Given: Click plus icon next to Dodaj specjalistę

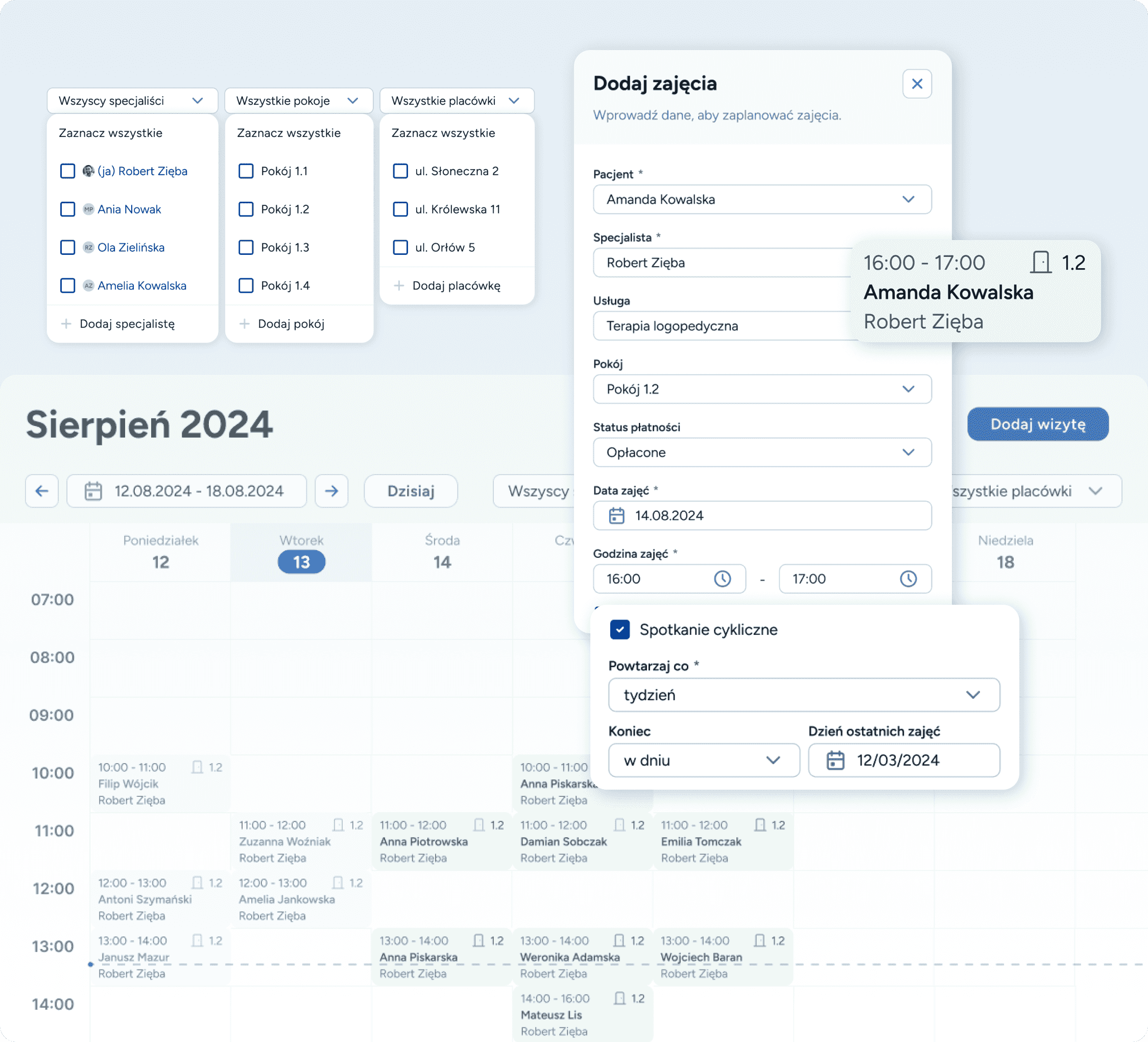Looking at the screenshot, I should 66,324.
